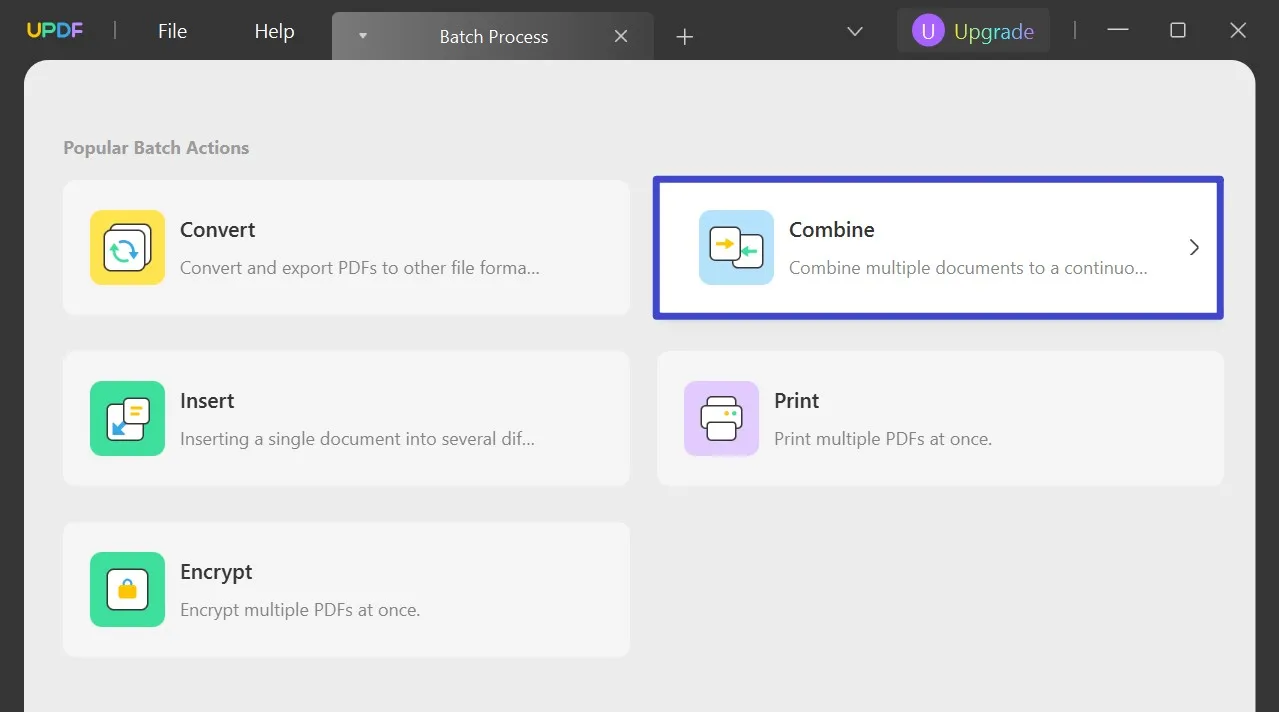The width and height of the screenshot is (1279, 712).
Task: Click the UPDF logo
Action: [55, 31]
